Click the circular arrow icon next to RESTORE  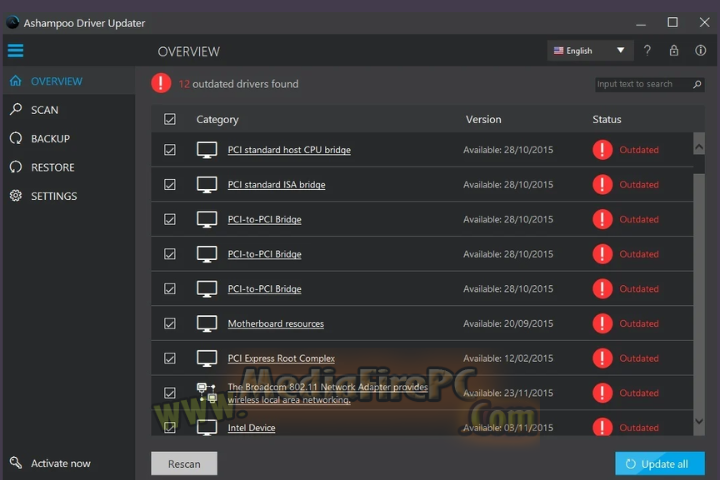pyautogui.click(x=16, y=167)
